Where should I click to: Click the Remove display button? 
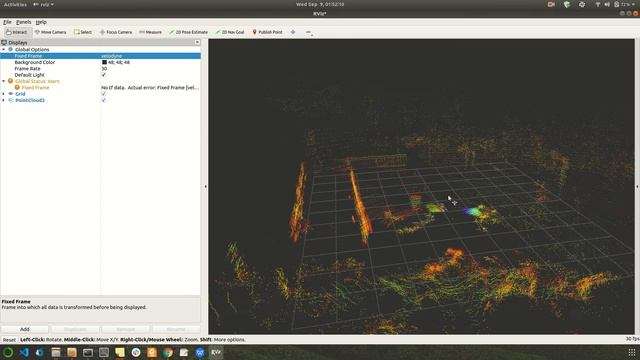[x=125, y=329]
